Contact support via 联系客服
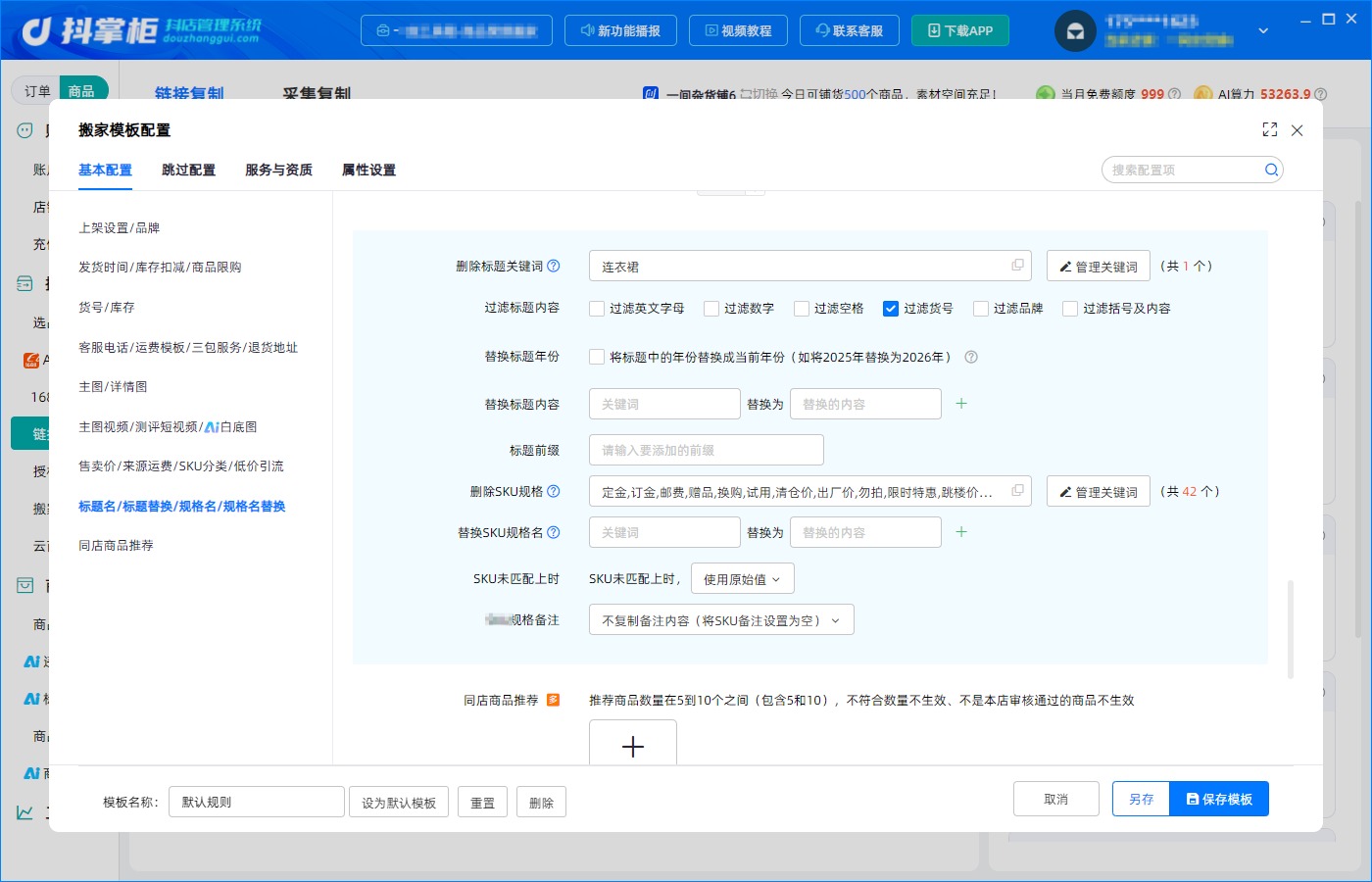This screenshot has width=1372, height=882. (x=850, y=30)
